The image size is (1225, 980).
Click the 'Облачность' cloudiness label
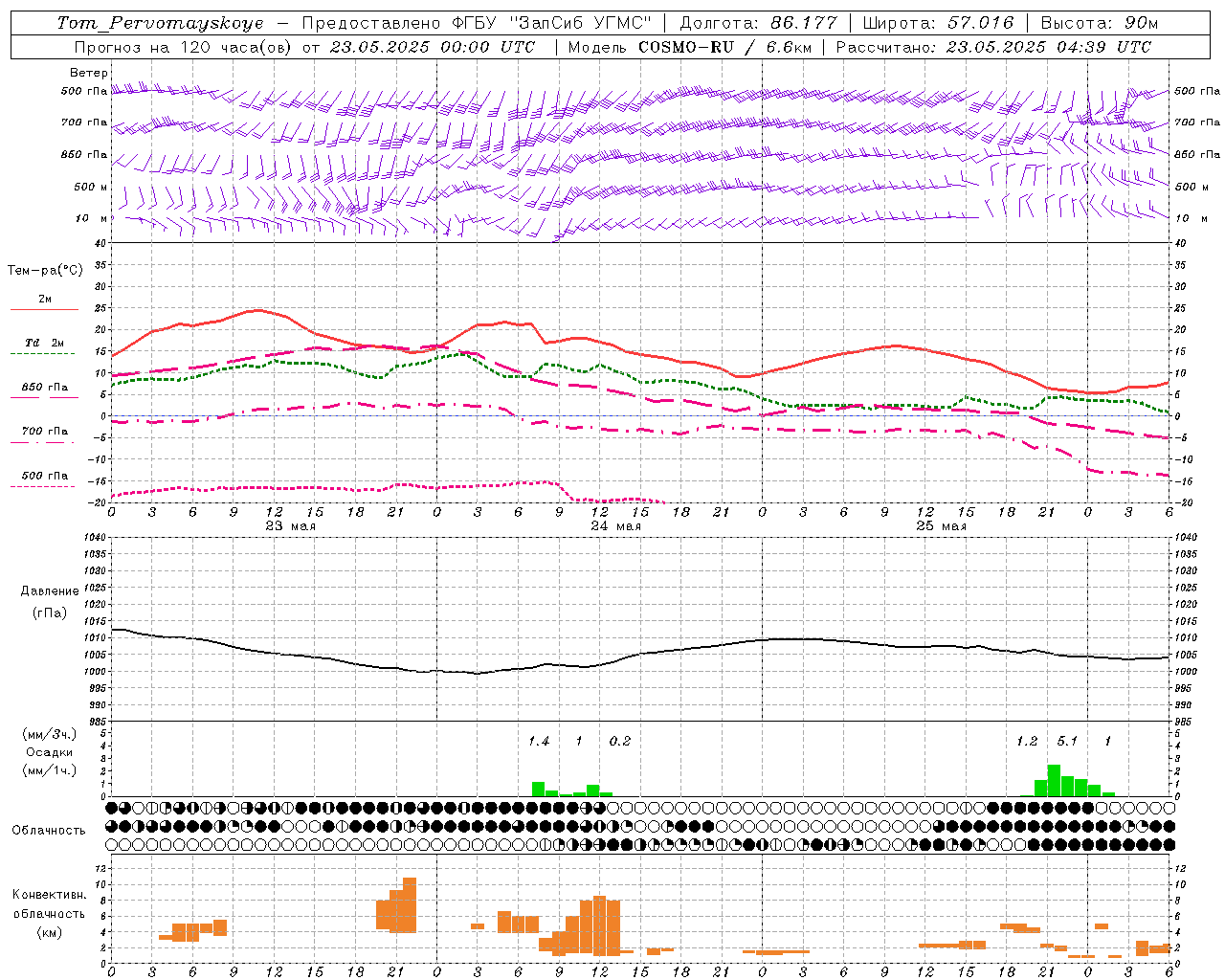click(x=49, y=831)
